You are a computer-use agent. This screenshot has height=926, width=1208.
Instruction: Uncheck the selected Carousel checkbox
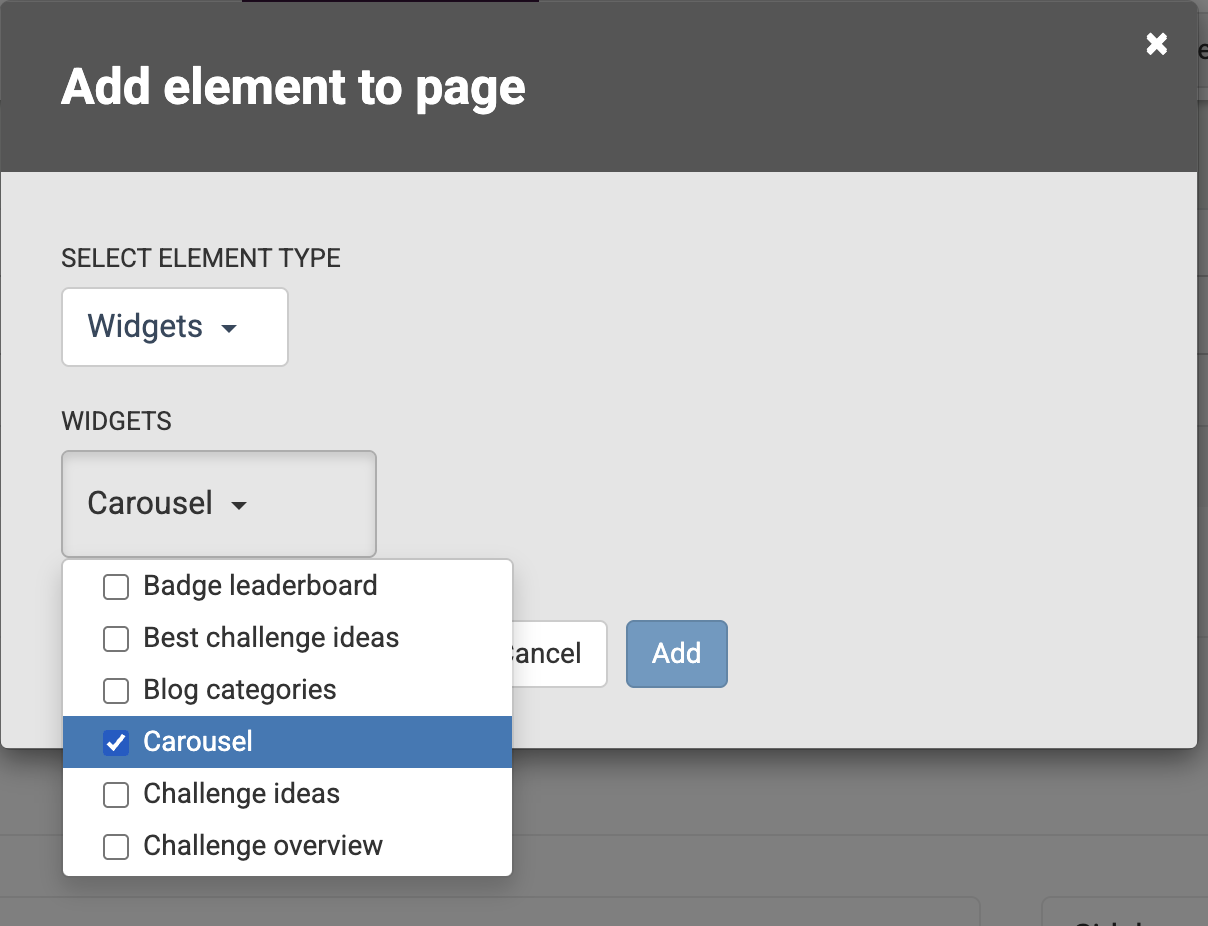(116, 743)
